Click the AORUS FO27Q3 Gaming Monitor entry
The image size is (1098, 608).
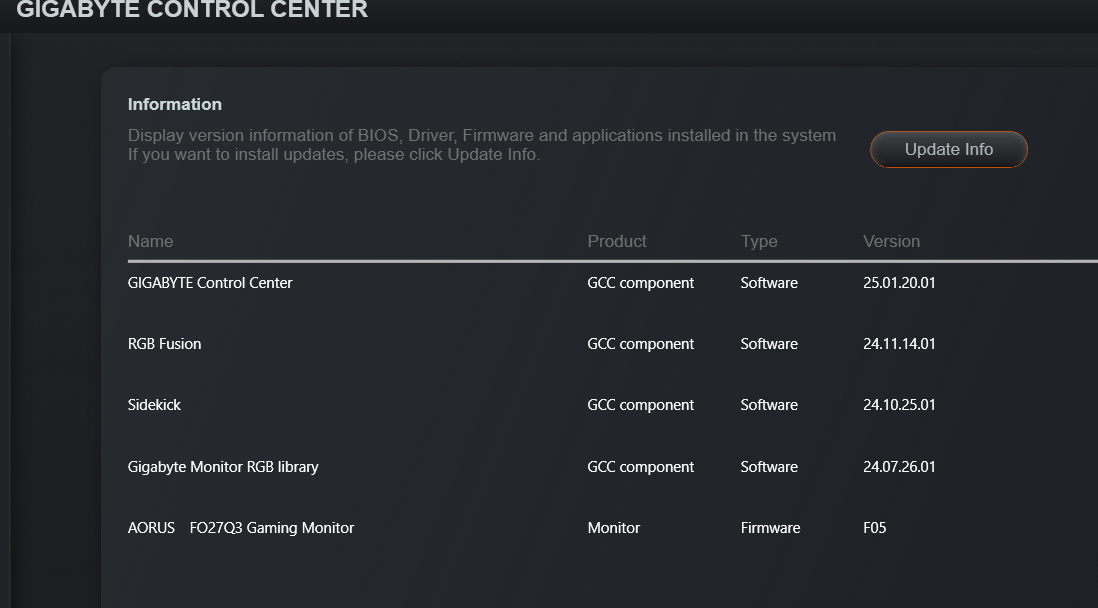click(241, 528)
